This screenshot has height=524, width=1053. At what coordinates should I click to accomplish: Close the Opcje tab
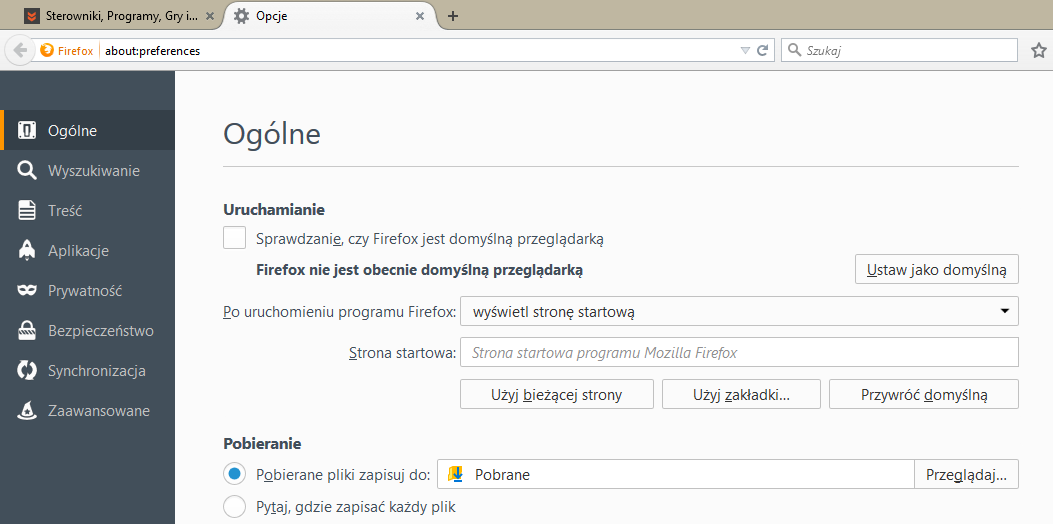pos(420,16)
